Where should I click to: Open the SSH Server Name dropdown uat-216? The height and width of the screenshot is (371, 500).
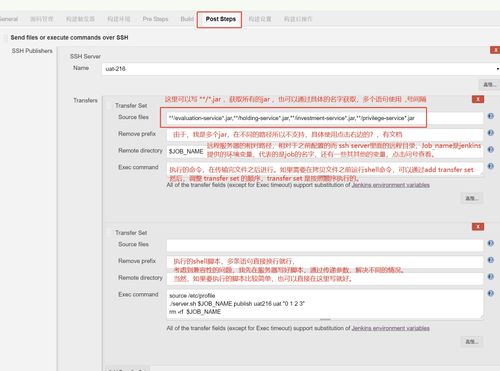300,69
